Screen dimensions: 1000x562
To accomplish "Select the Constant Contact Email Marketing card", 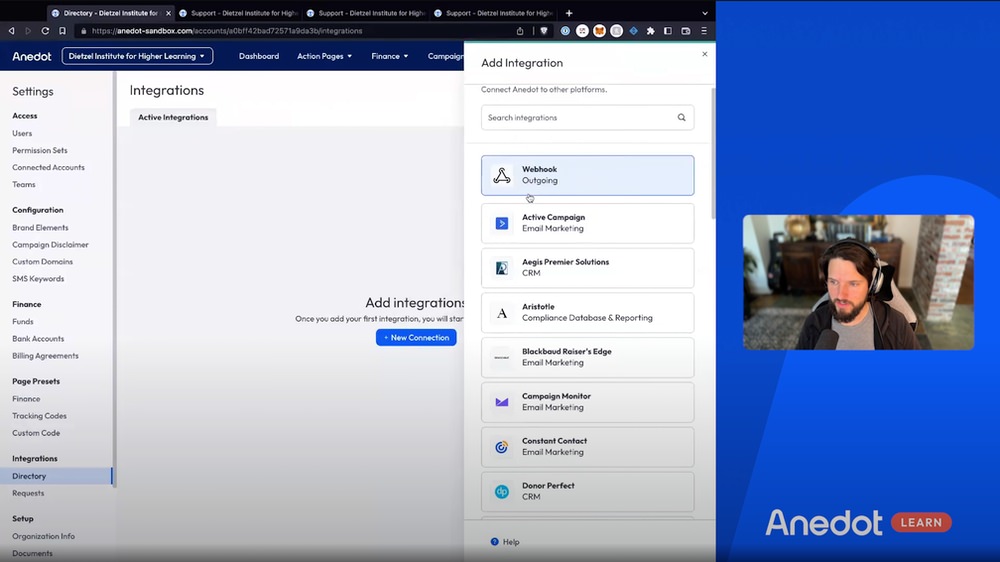I will (x=587, y=447).
